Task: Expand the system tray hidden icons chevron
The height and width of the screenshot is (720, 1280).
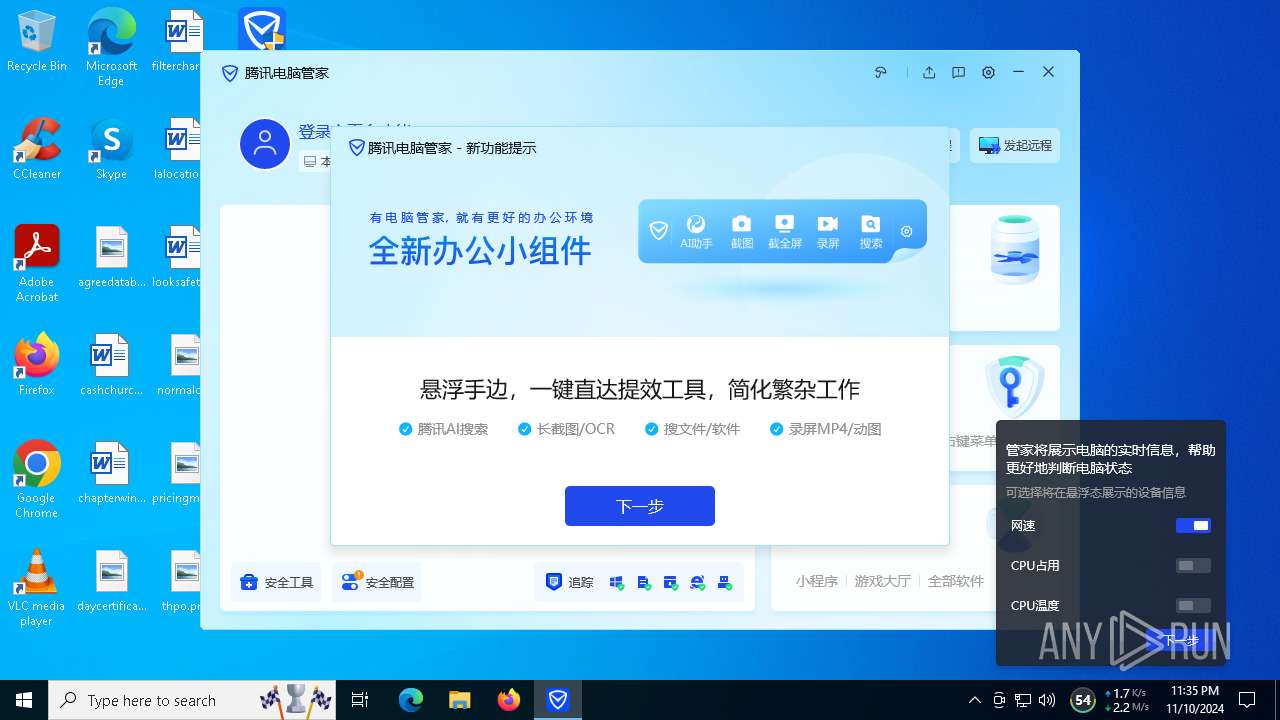Action: pyautogui.click(x=975, y=700)
